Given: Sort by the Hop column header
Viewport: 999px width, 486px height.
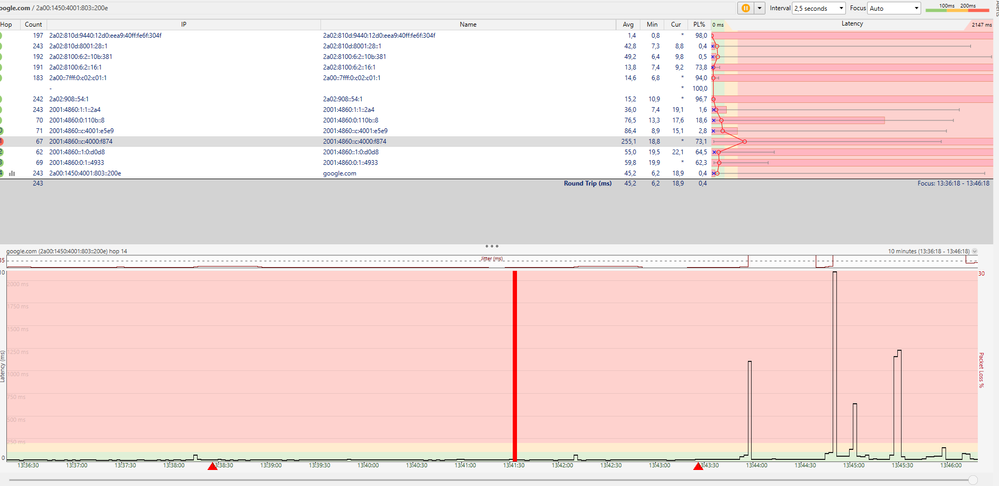Looking at the screenshot, I should point(6,24).
